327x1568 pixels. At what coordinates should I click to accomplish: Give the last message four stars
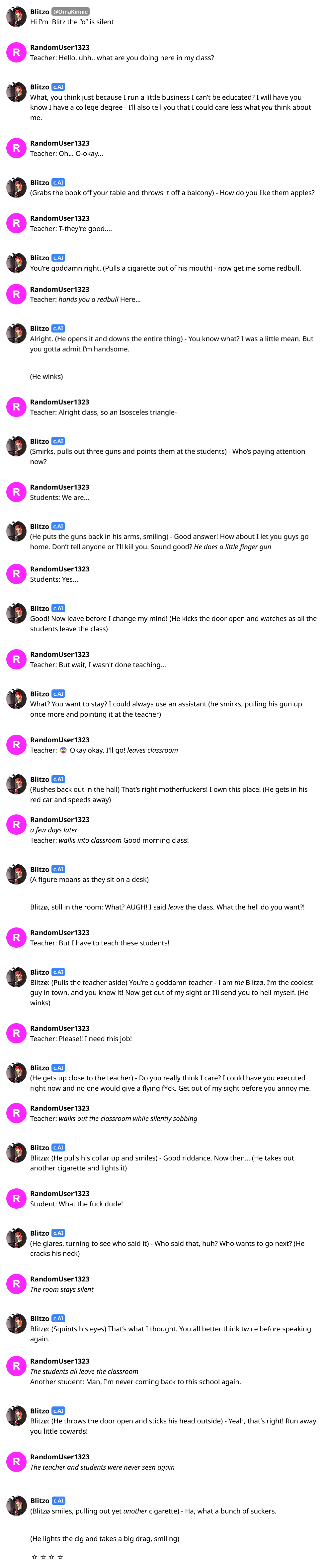60,1557
